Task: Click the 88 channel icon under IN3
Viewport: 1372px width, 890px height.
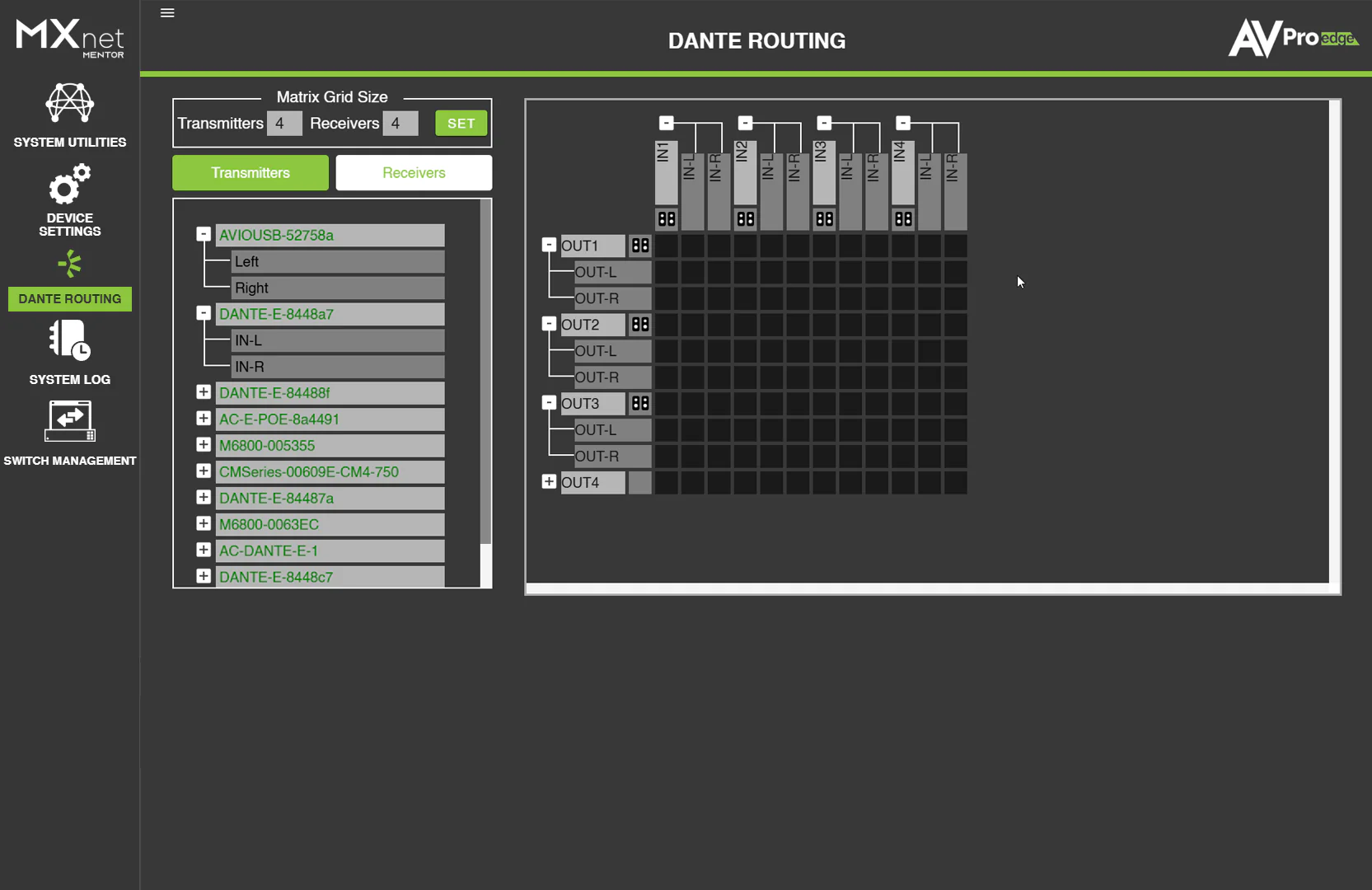Action: (x=824, y=219)
